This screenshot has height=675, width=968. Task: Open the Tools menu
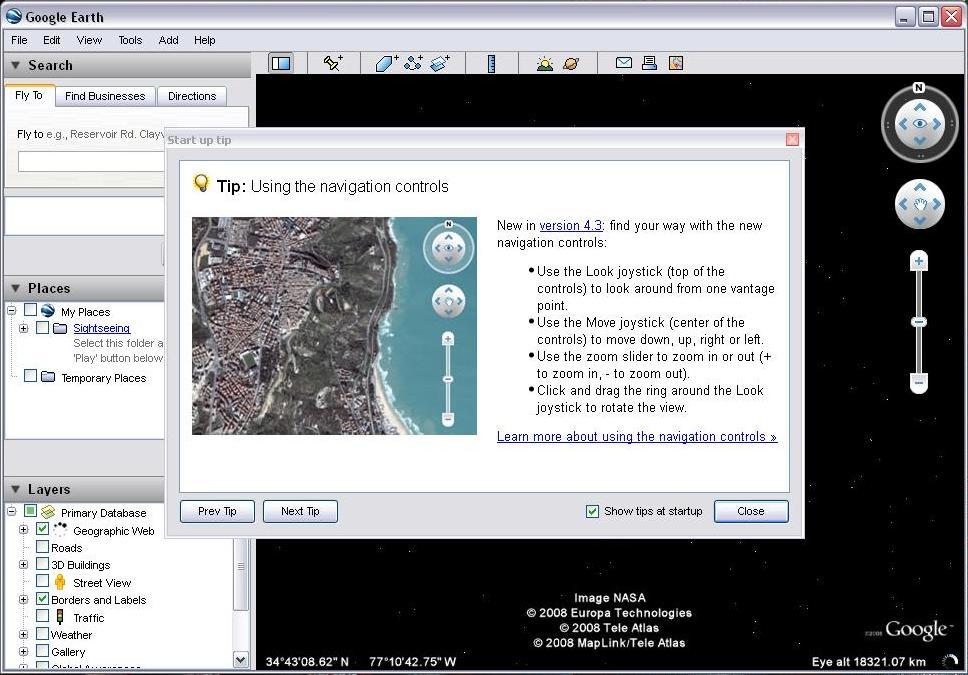[x=129, y=40]
